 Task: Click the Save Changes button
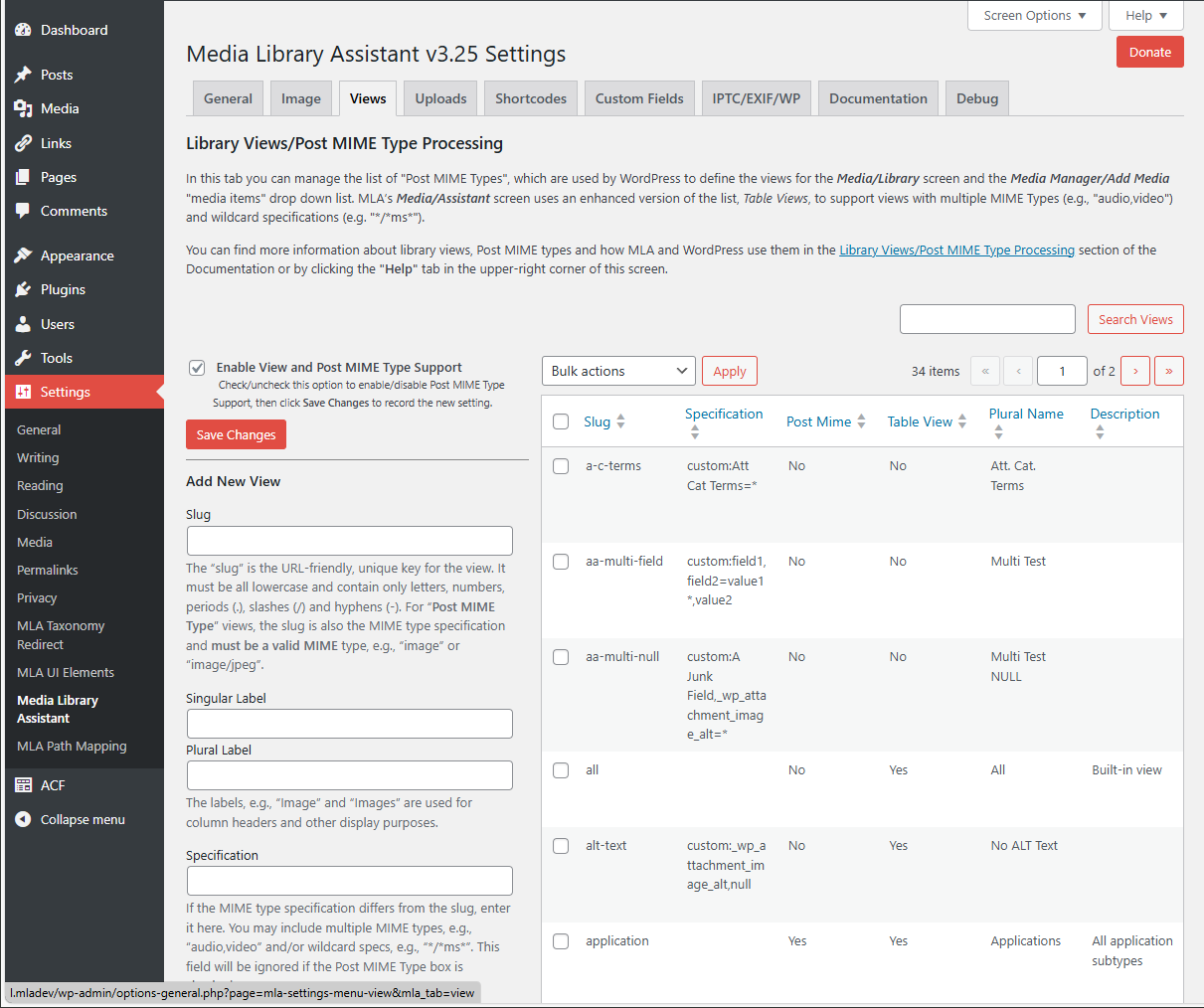click(x=236, y=434)
